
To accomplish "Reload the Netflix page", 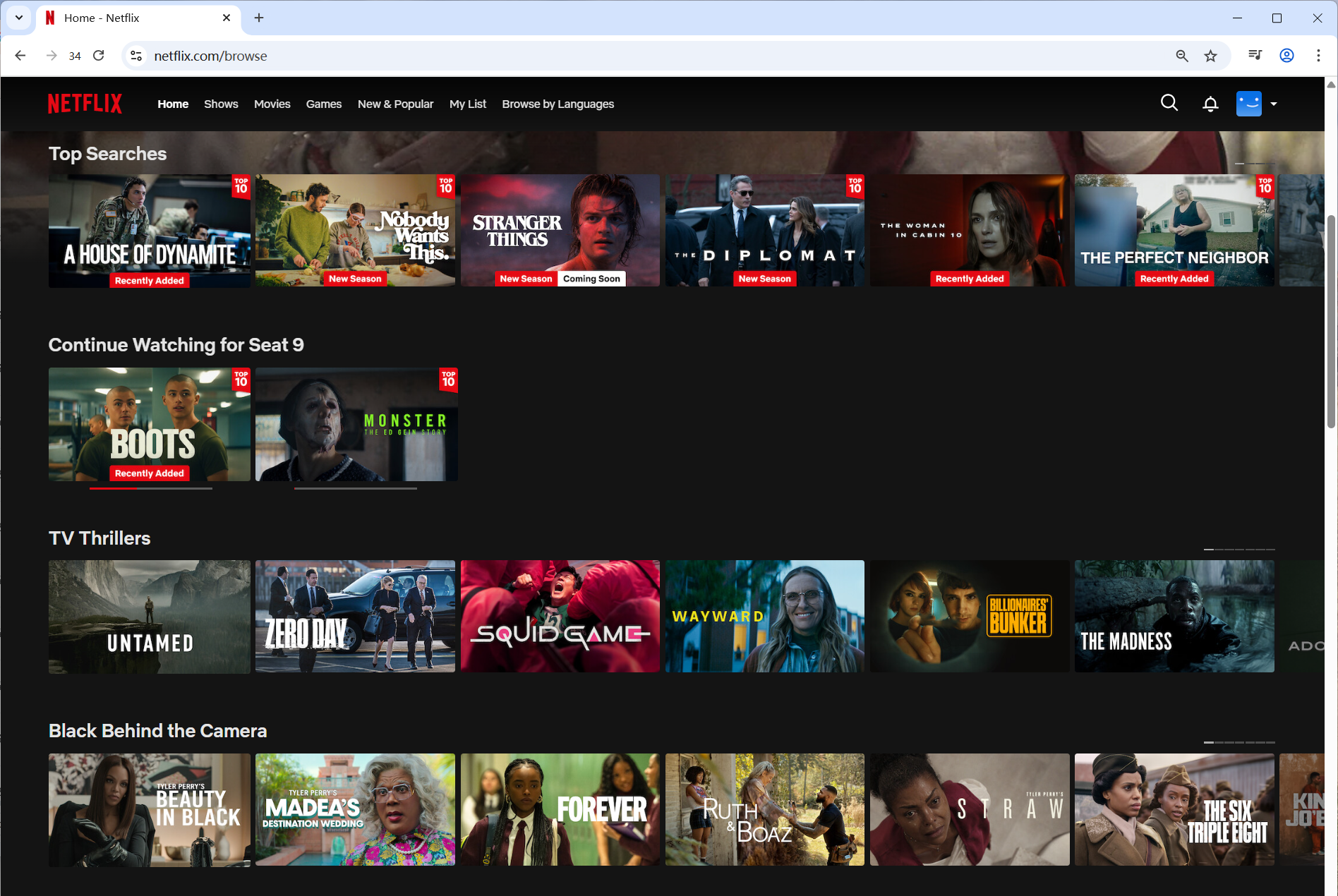I will pos(98,56).
